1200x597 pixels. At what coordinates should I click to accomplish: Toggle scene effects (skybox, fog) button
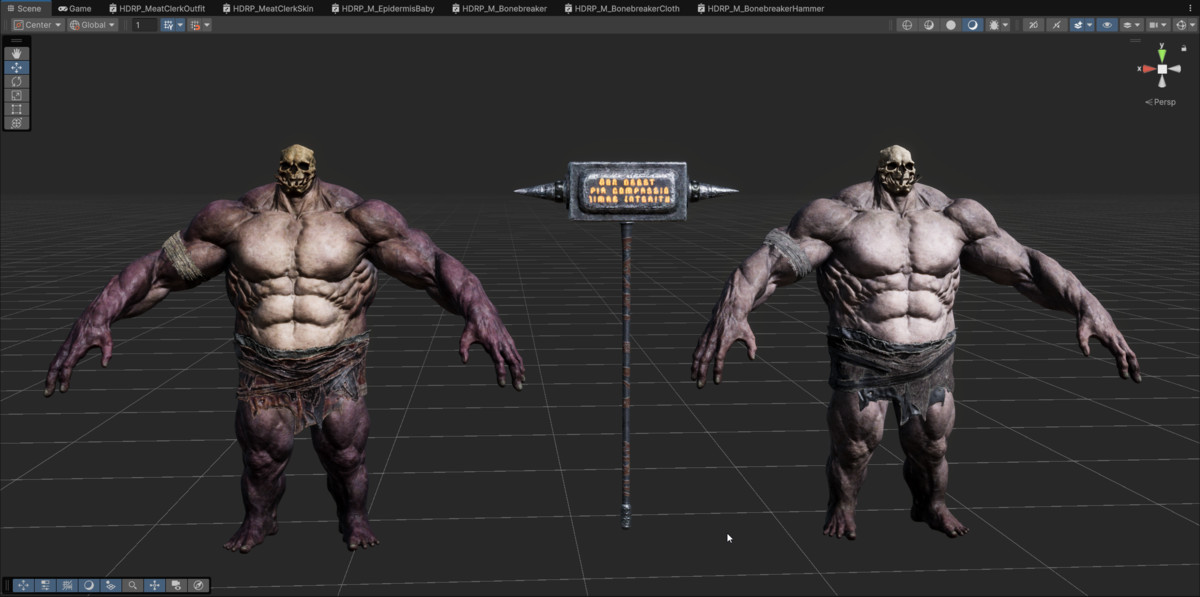(1077, 25)
